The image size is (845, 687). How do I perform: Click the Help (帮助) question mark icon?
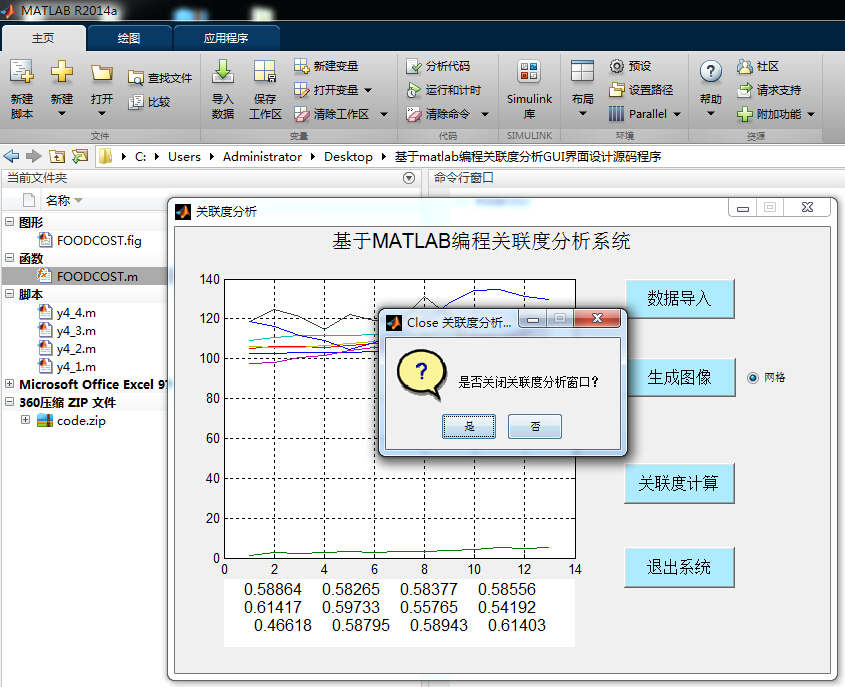coord(710,71)
